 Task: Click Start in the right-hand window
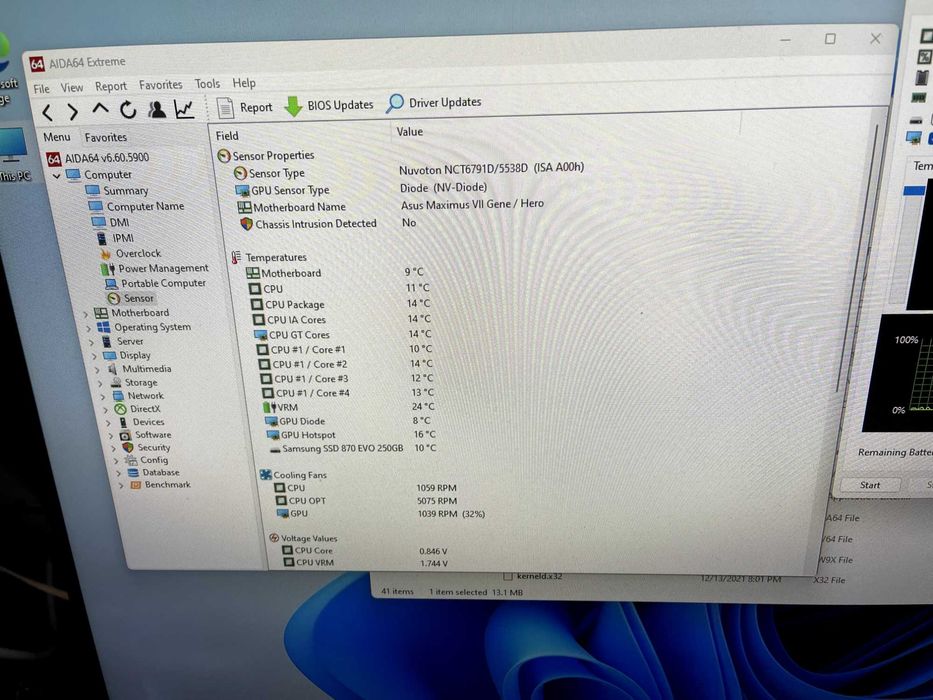[x=869, y=485]
